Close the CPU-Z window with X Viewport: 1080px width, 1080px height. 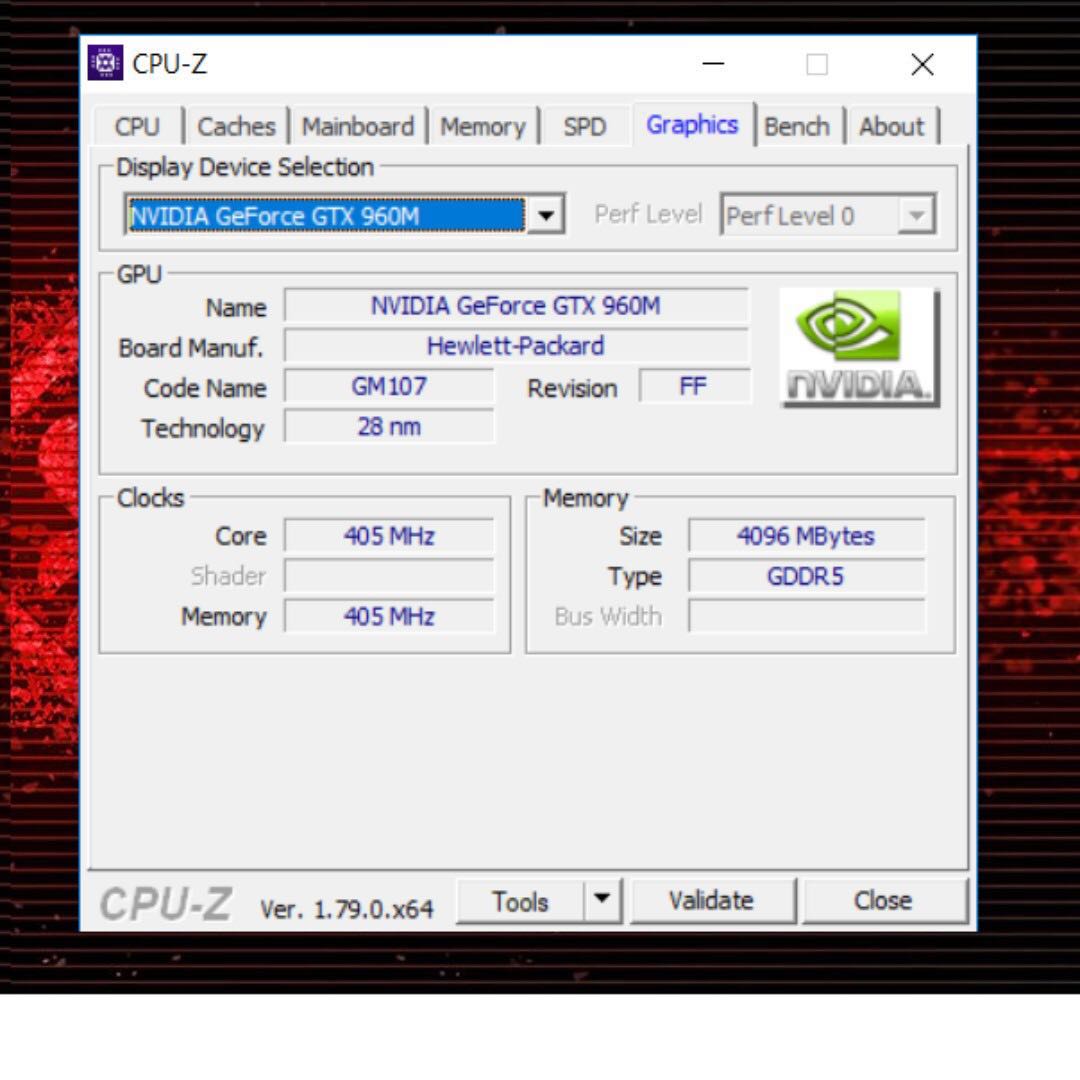coord(922,64)
